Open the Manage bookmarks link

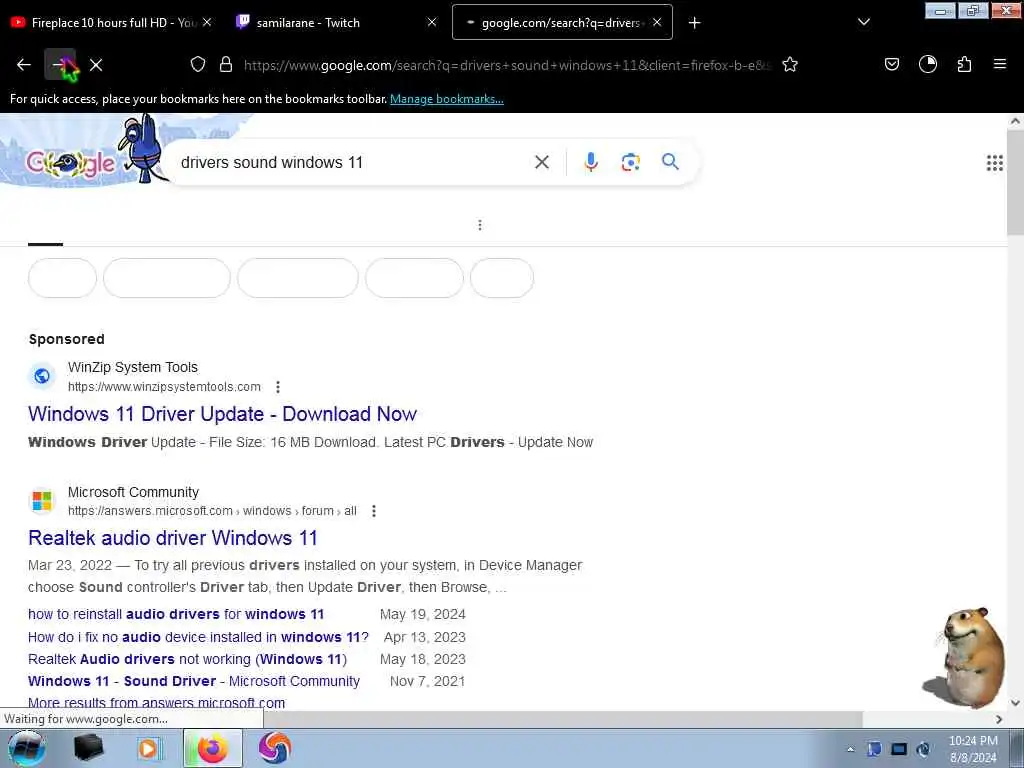(447, 99)
